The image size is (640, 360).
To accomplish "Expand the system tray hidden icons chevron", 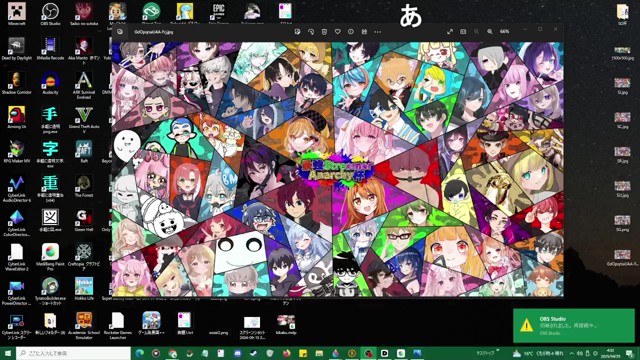I will 571,353.
